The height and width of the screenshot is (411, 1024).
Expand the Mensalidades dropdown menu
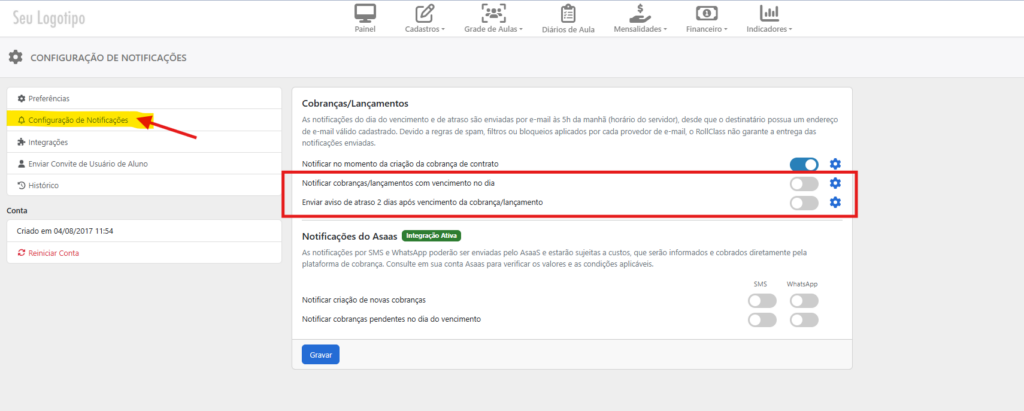click(640, 29)
